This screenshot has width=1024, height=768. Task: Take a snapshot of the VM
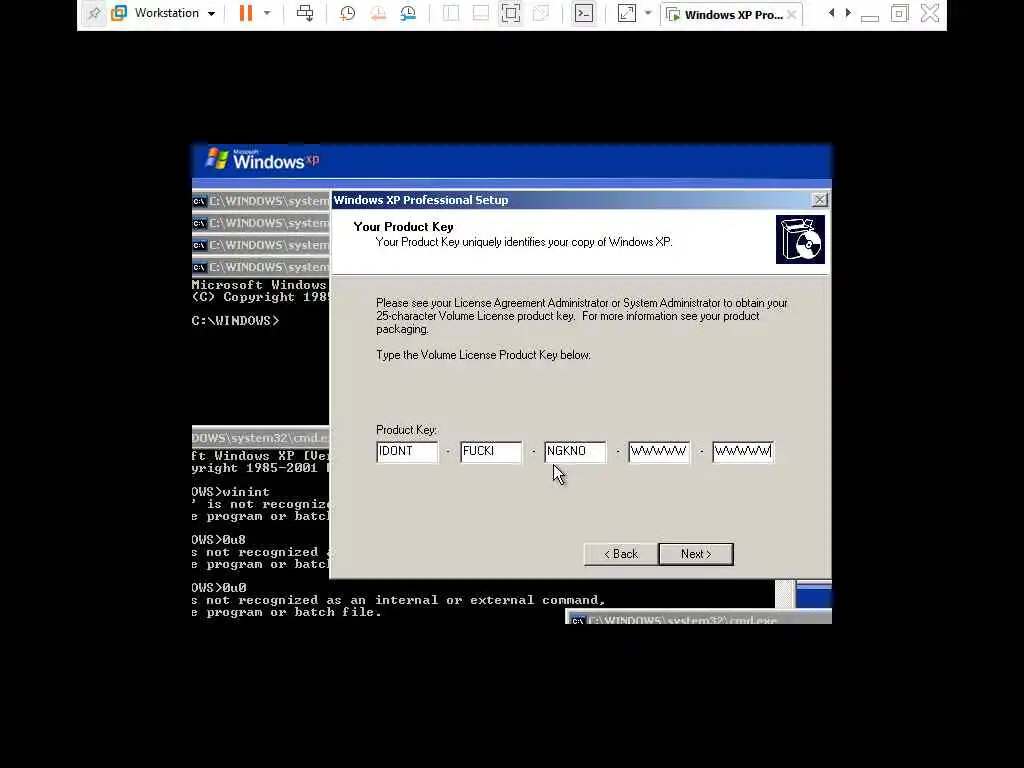pyautogui.click(x=347, y=13)
